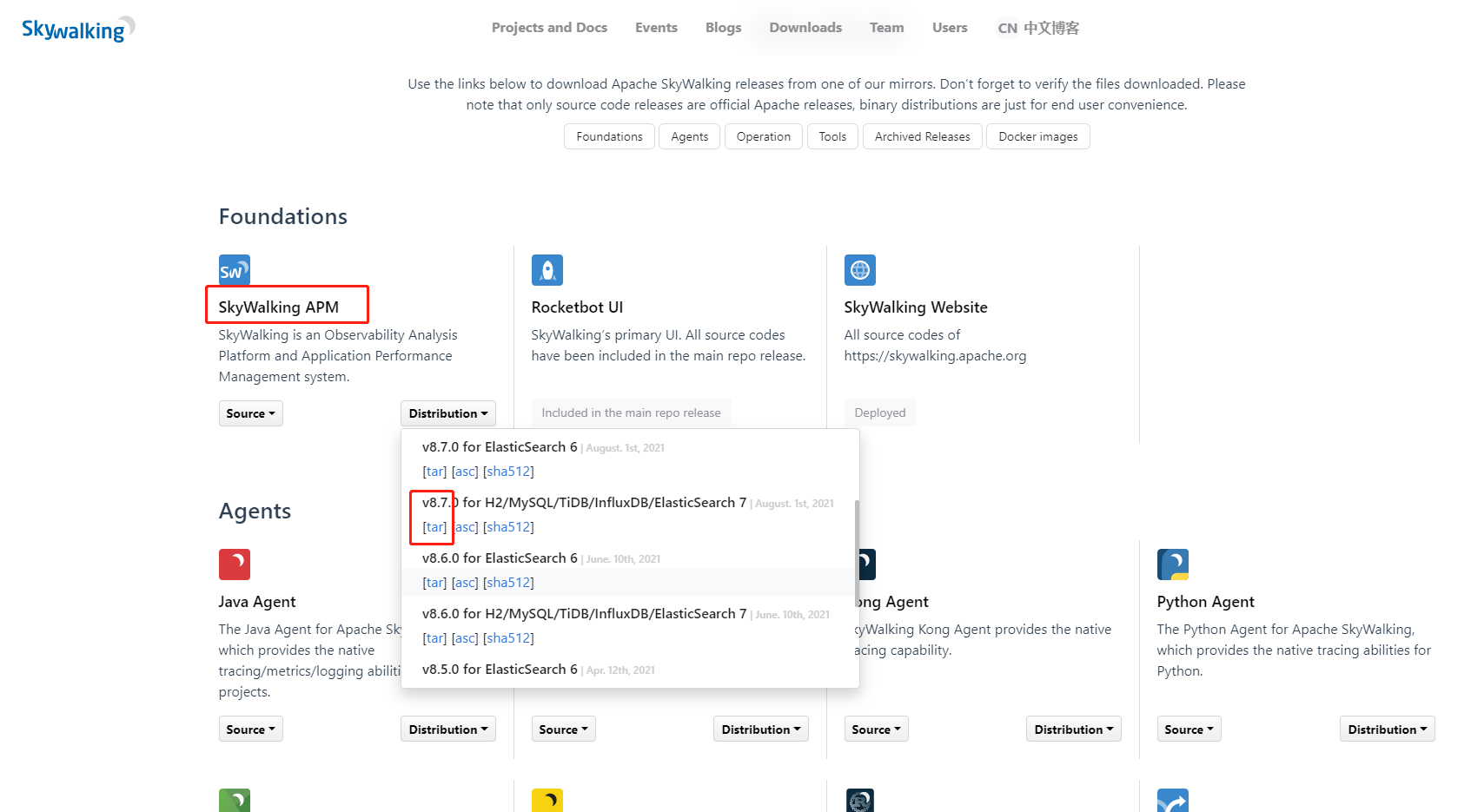Viewport: 1471px width, 812px height.
Task: Download tar for v8.6.0 H2/MySQL/TiDB/InfluxDB/ElasticSearch 7
Action: pyautogui.click(x=434, y=638)
